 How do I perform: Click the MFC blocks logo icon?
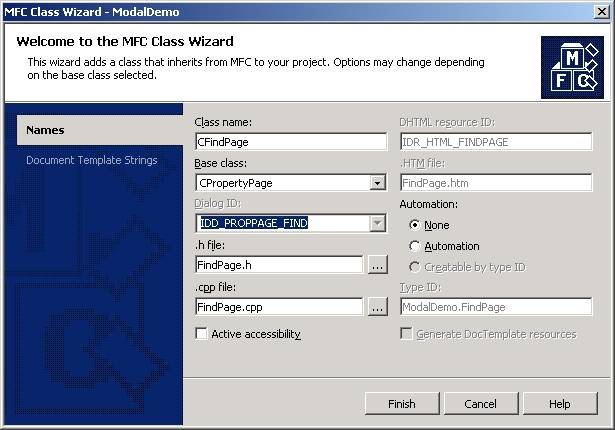[x=572, y=67]
